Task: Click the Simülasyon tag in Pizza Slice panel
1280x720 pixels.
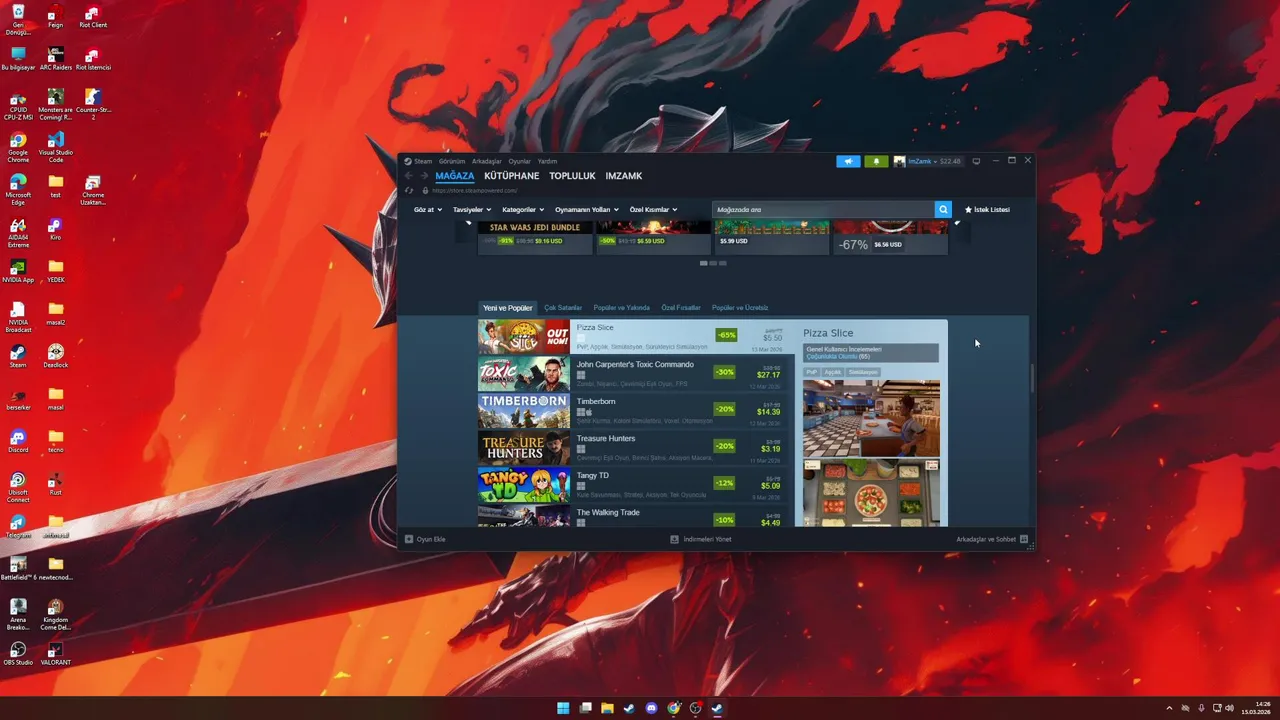Action: pyautogui.click(x=863, y=372)
